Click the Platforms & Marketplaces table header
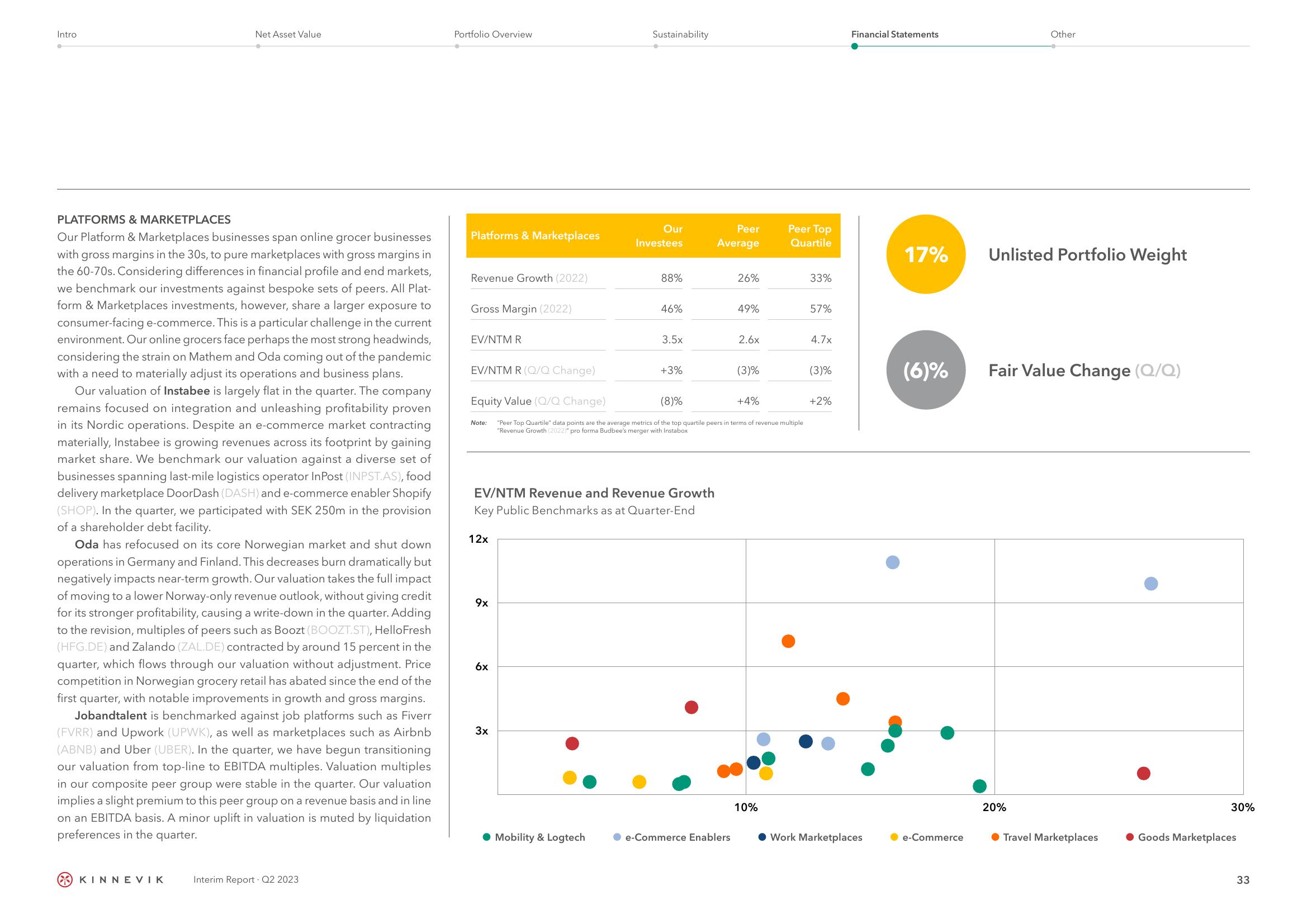The height and width of the screenshot is (924, 1307). [x=535, y=236]
